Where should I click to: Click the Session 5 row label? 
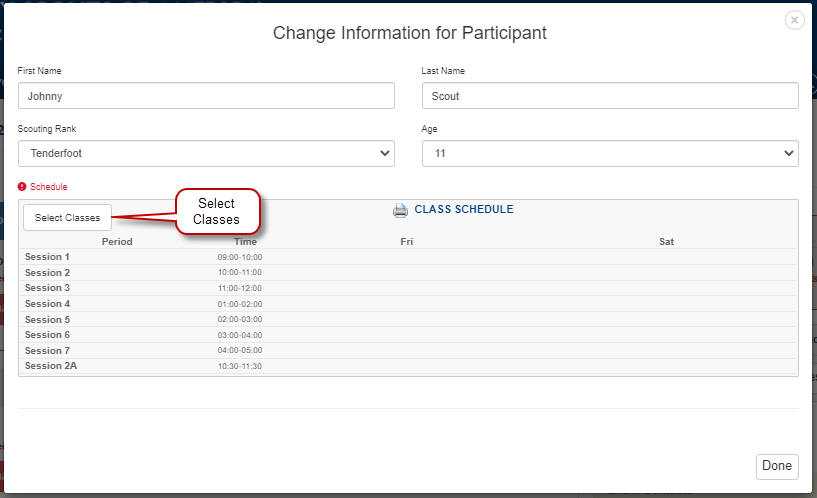coord(47,319)
